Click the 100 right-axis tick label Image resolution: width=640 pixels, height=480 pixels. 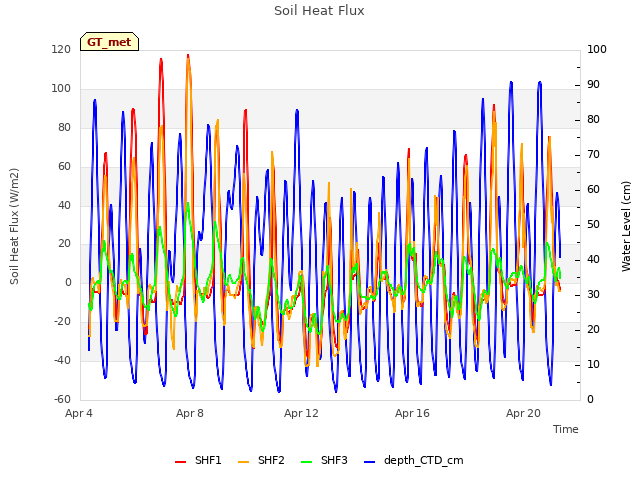597,50
